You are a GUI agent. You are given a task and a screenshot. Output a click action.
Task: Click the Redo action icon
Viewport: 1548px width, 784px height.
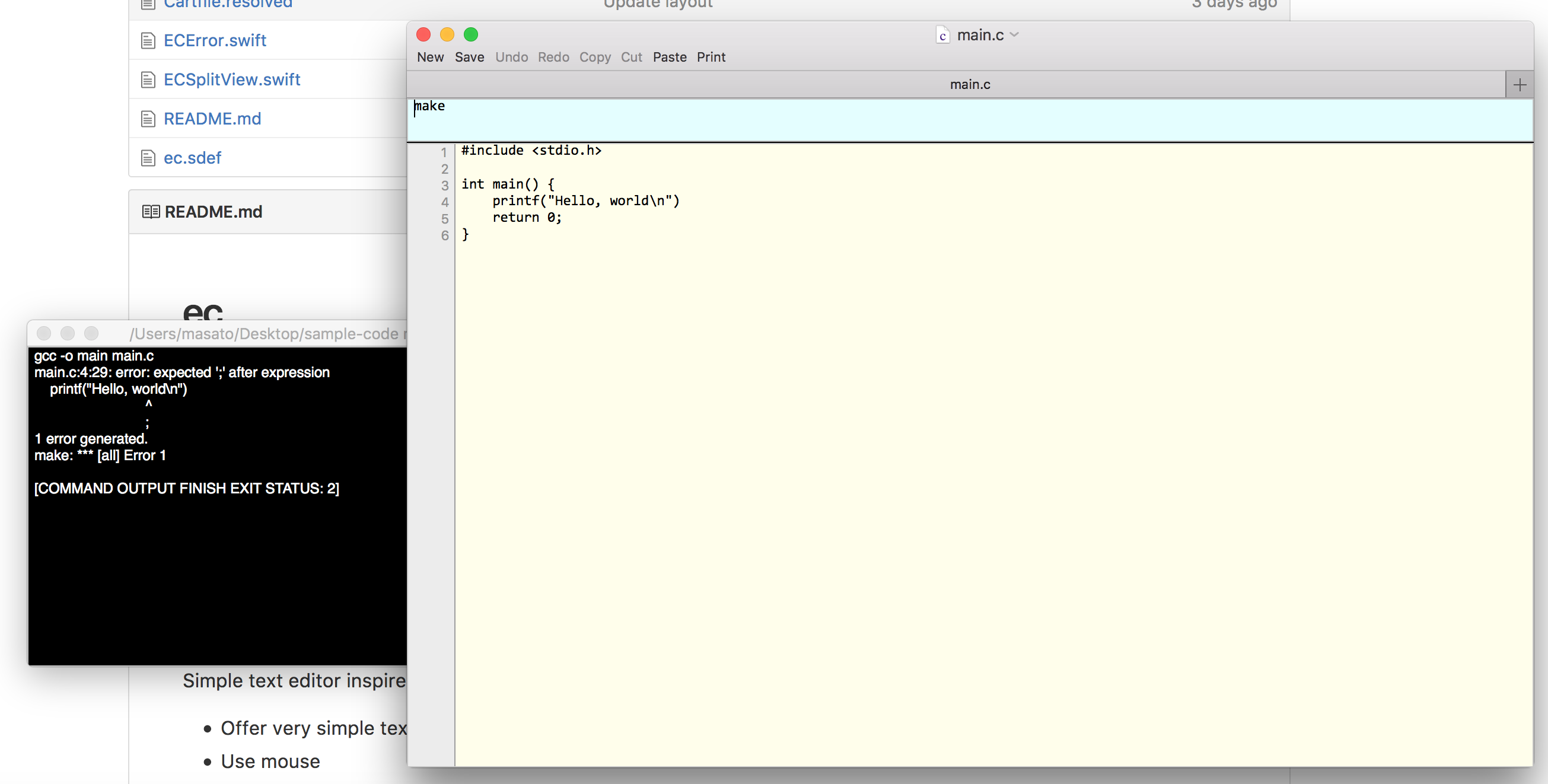pos(553,56)
